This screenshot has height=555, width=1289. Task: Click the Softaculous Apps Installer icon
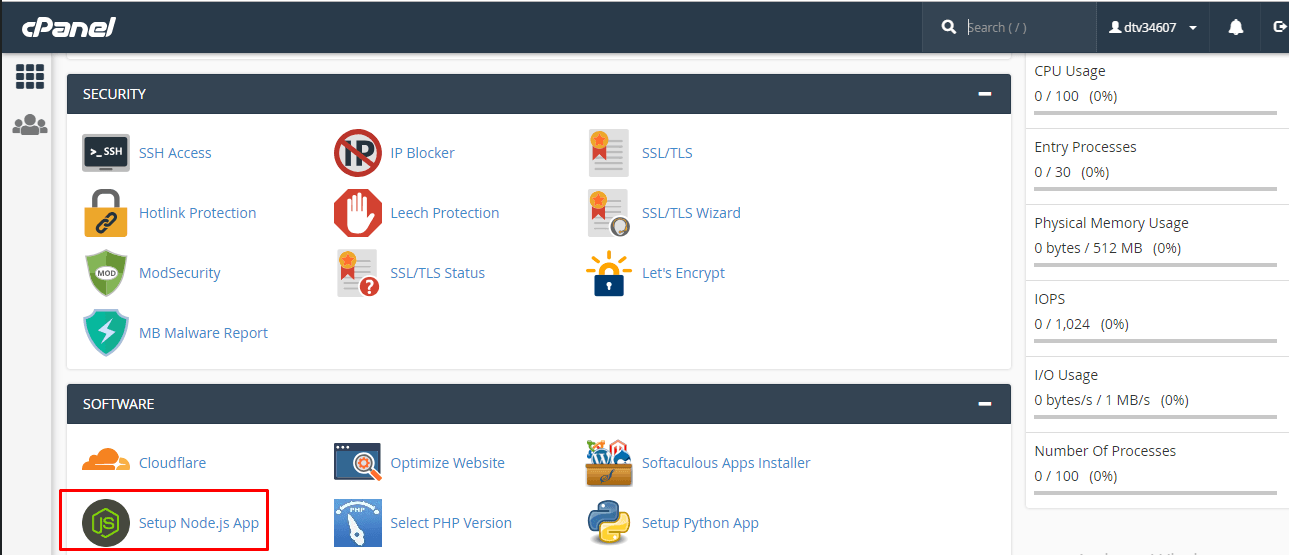609,463
